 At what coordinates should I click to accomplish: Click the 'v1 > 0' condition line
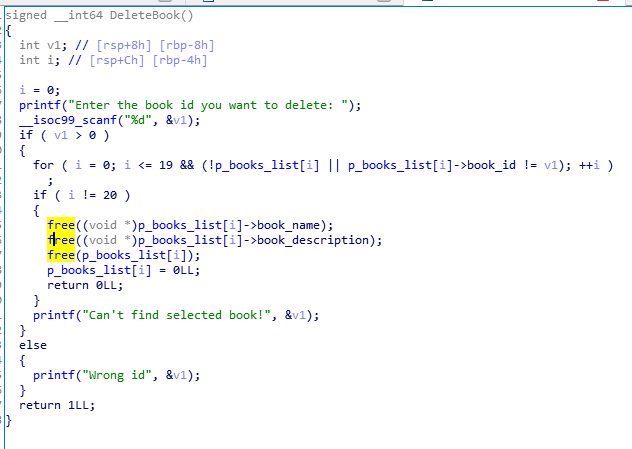(x=64, y=135)
